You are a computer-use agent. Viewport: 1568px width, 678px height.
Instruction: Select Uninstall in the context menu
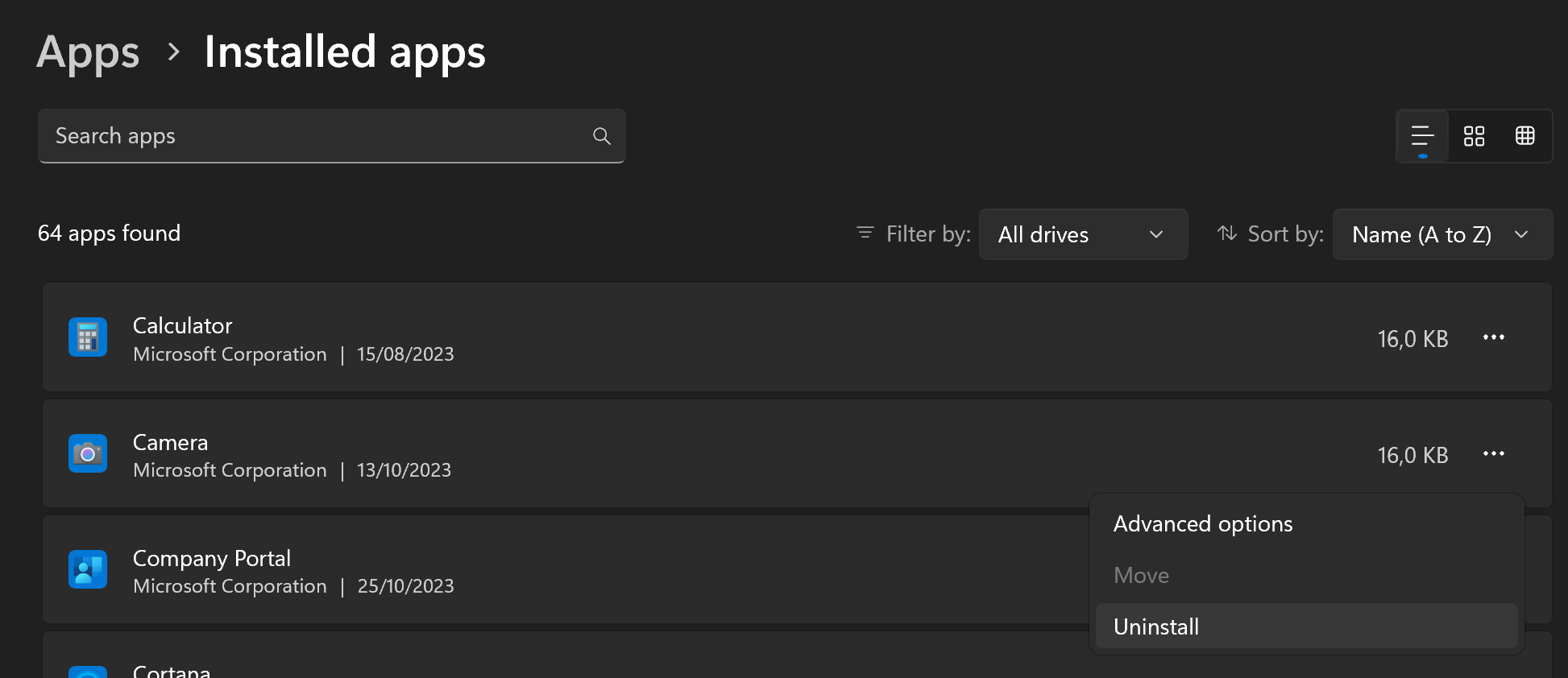tap(1156, 626)
